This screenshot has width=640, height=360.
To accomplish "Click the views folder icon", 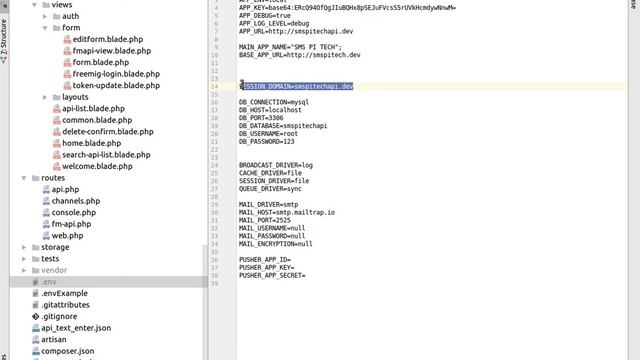I will tap(46, 5).
